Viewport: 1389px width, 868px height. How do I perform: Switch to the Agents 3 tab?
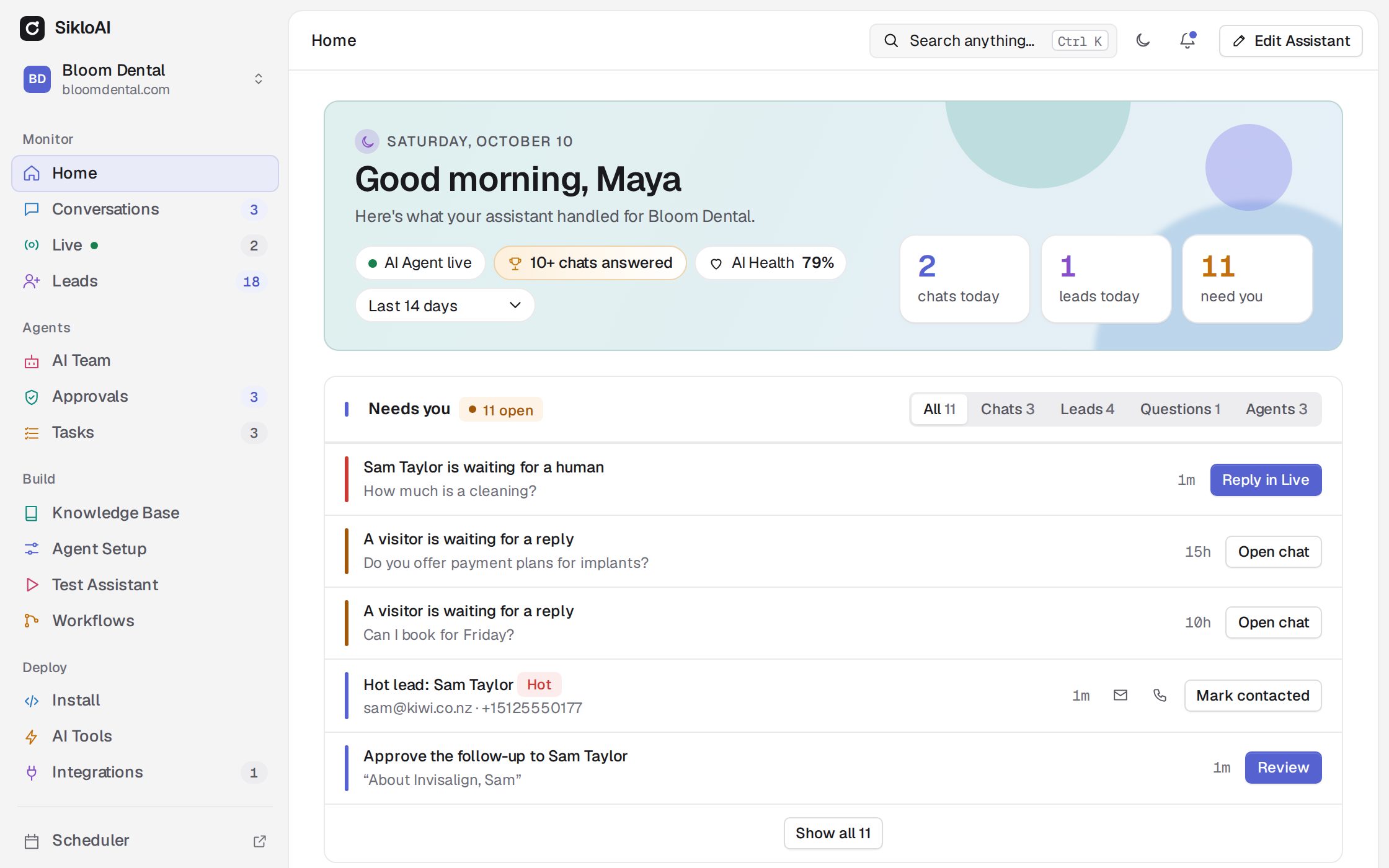1276,409
